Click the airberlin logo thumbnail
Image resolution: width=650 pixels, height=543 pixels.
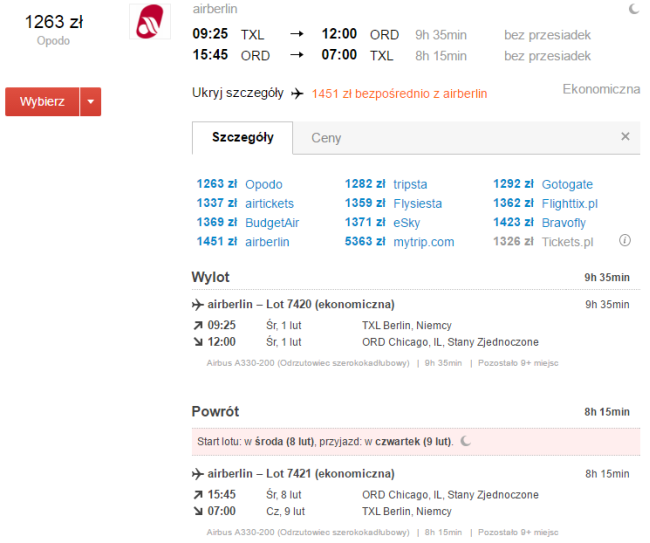coord(150,22)
